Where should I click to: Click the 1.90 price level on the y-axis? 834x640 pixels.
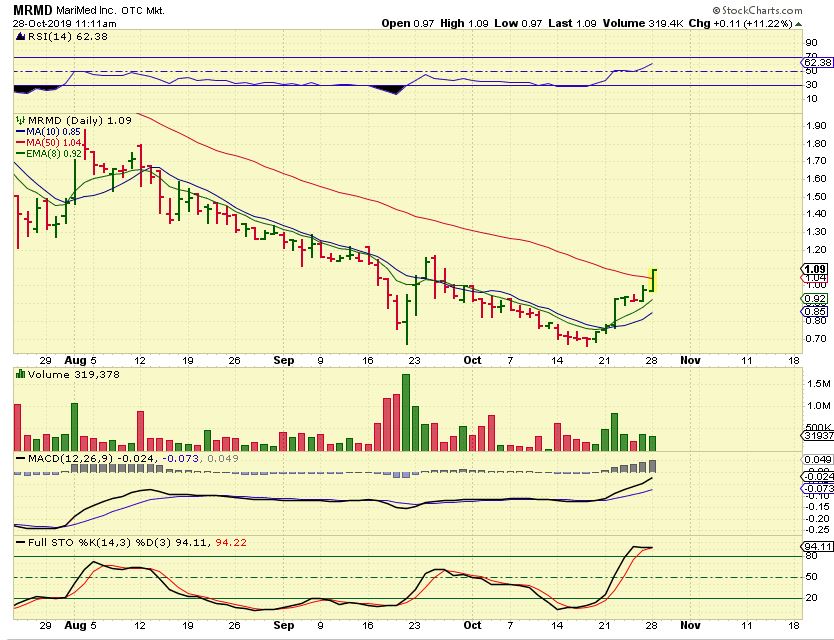point(816,126)
